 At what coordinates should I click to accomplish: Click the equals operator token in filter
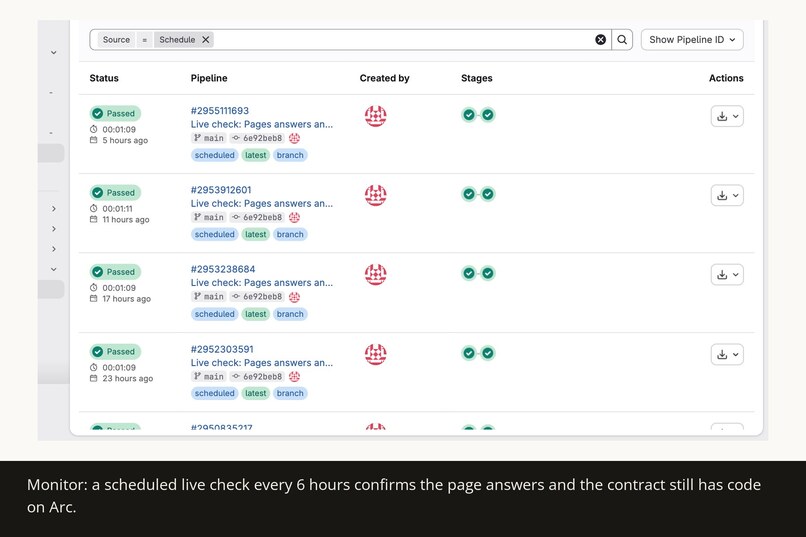pyautogui.click(x=144, y=40)
